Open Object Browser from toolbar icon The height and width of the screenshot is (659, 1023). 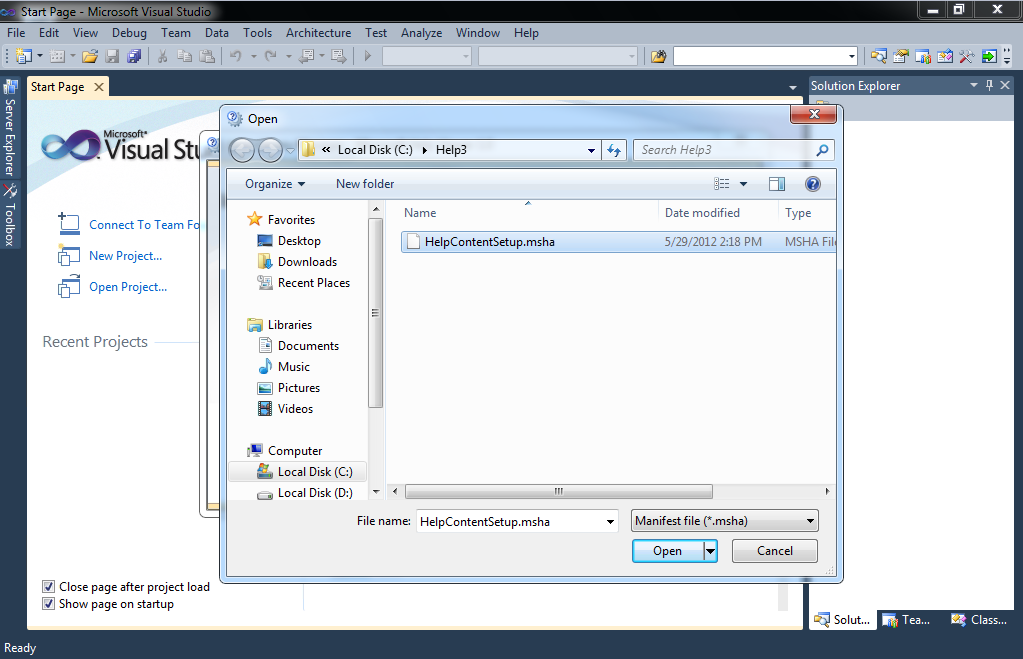point(945,56)
